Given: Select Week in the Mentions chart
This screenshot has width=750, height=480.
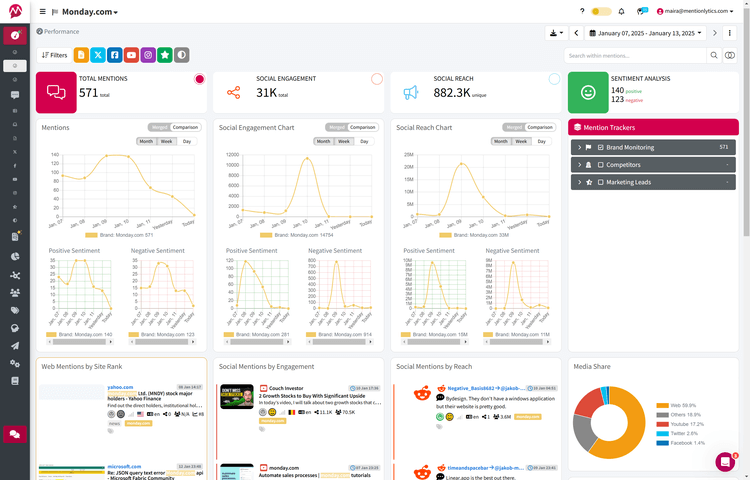Looking at the screenshot, I should (166, 141).
